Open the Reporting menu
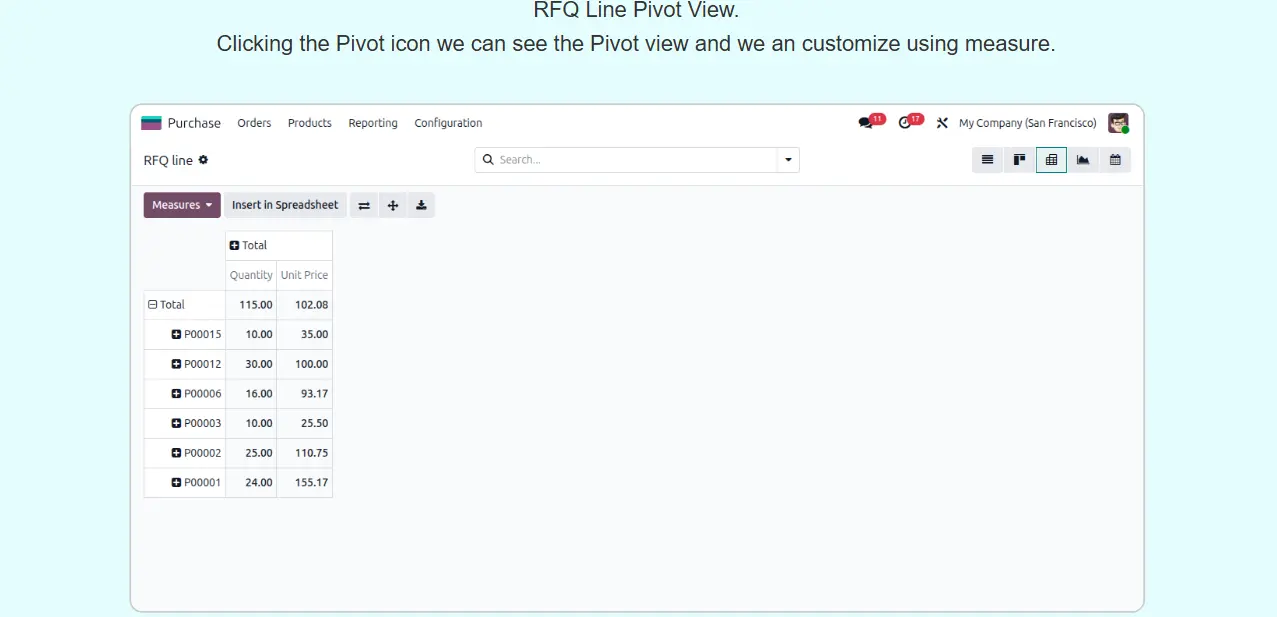Image resolution: width=1277 pixels, height=617 pixels. tap(373, 123)
